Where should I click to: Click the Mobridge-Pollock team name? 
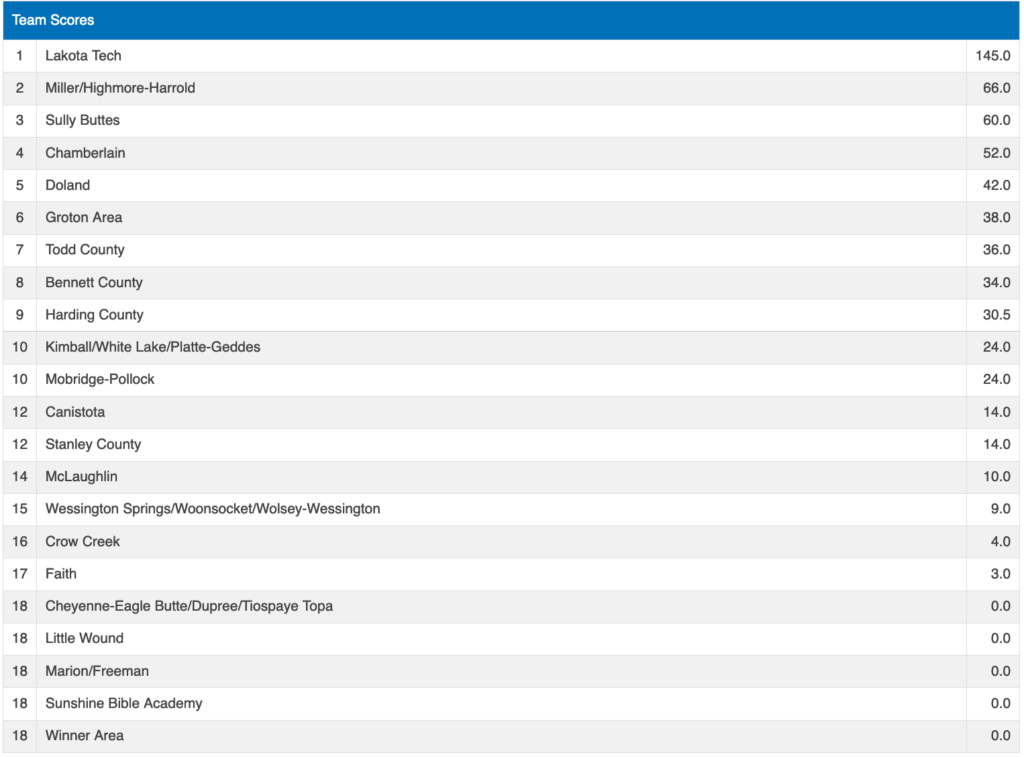click(100, 379)
